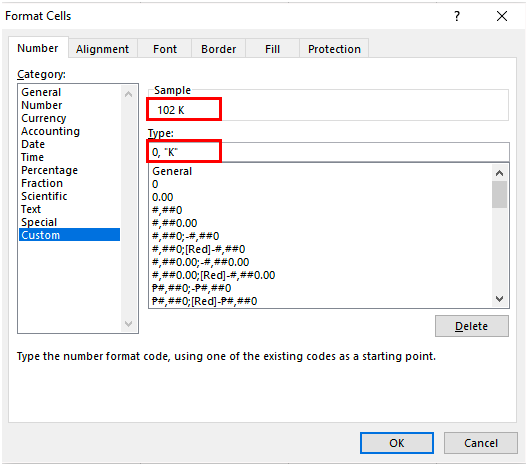Click the Cancel button
Screen dimensions: 527x464
481,443
